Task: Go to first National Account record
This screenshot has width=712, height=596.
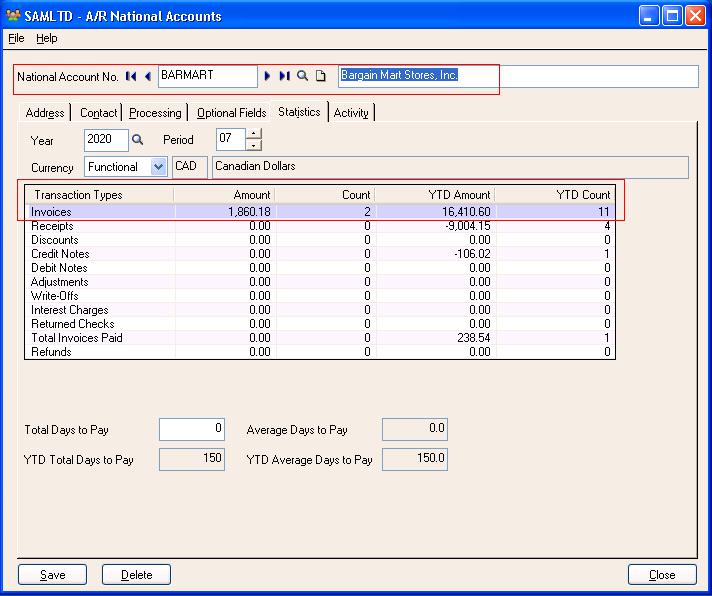Action: click(131, 76)
